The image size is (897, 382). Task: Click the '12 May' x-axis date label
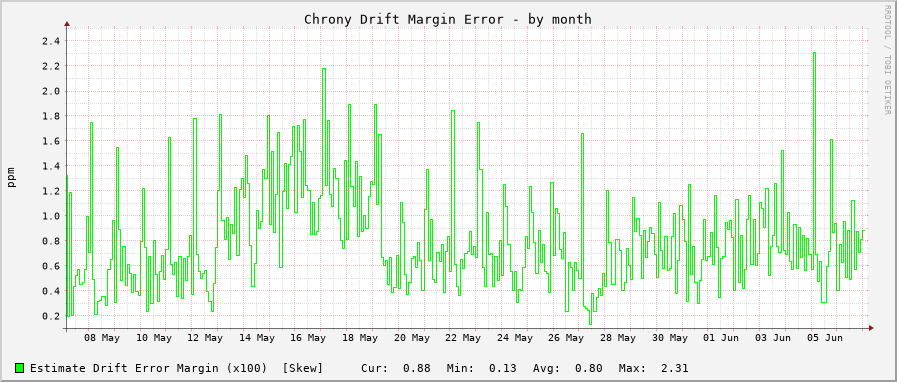point(205,339)
